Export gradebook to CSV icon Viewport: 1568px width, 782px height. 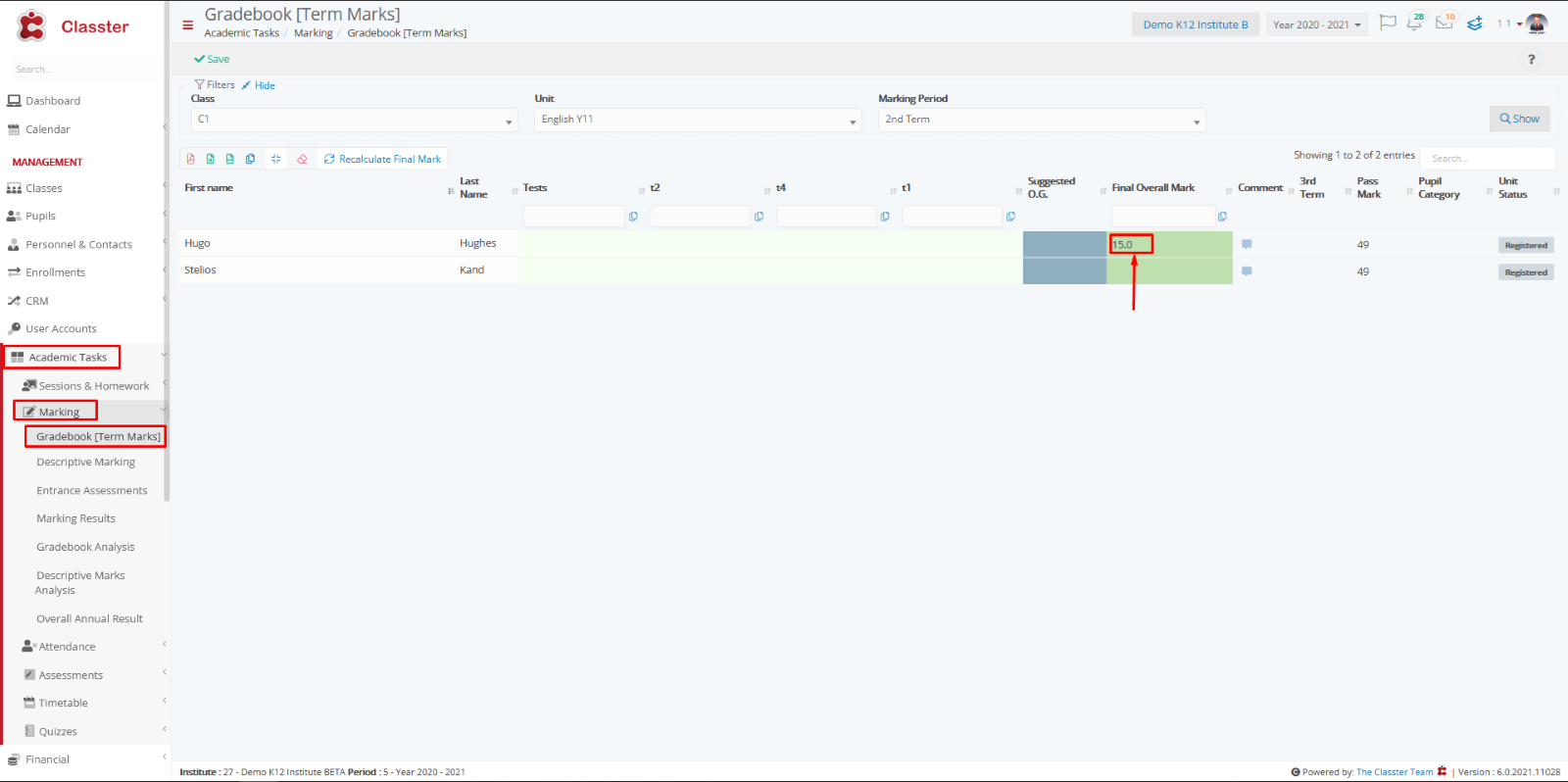click(229, 159)
